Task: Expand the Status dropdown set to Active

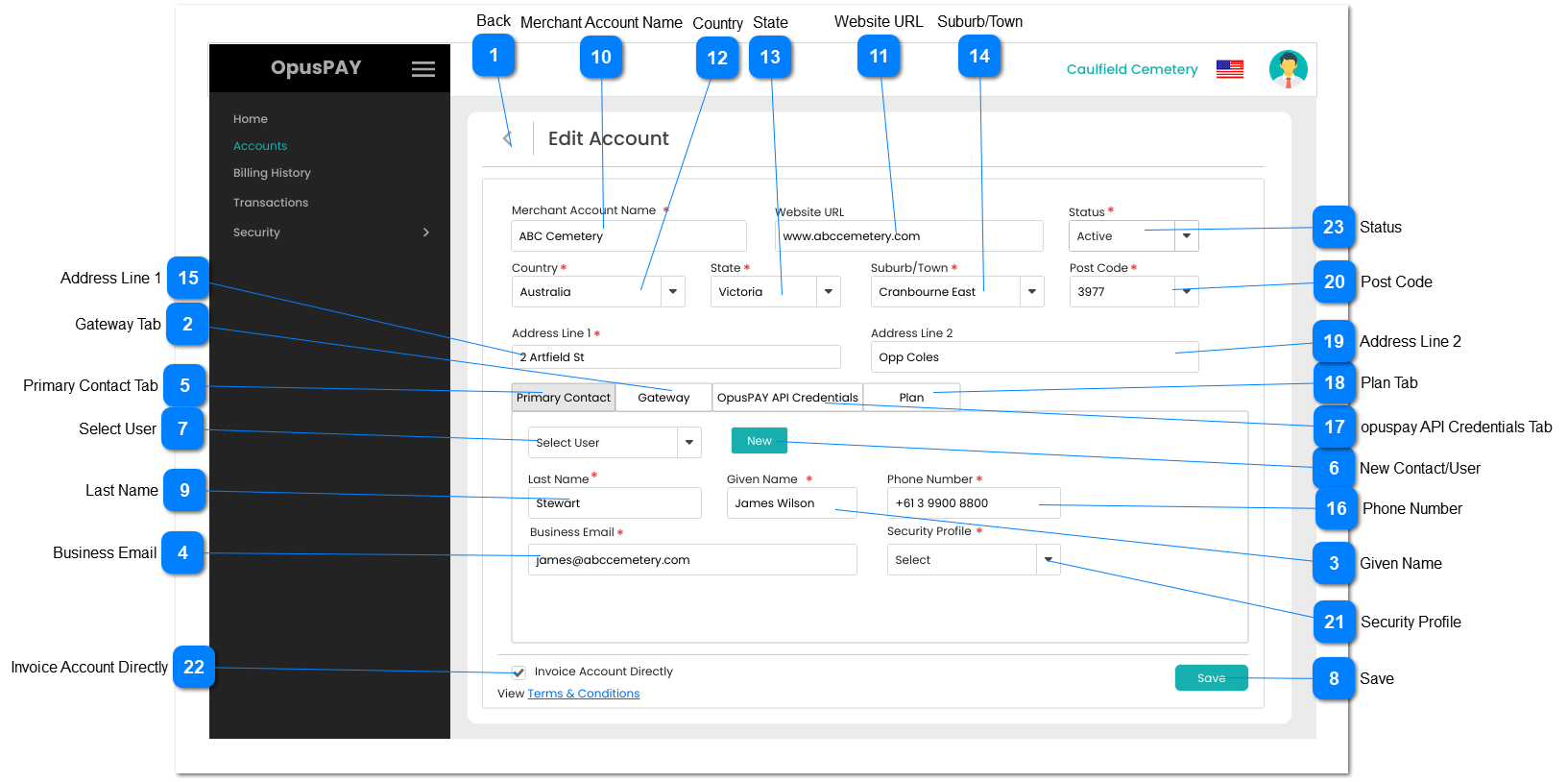Action: pos(1187,236)
